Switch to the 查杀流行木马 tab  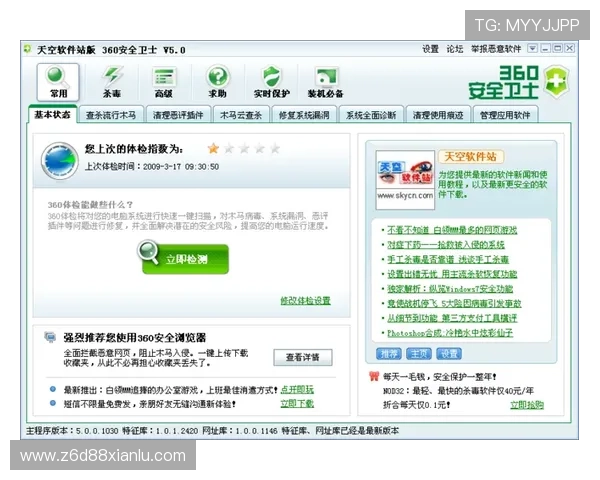coord(111,115)
